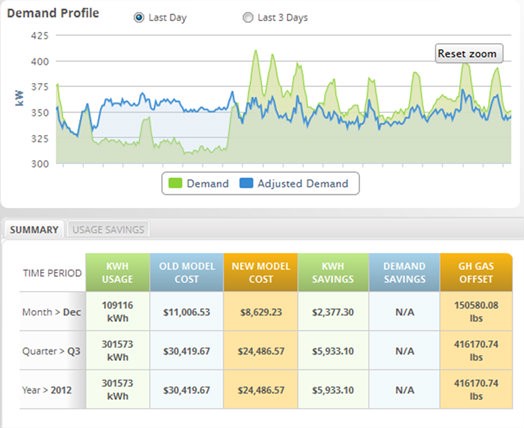Click the Adjusted Demand legend label

click(x=303, y=183)
